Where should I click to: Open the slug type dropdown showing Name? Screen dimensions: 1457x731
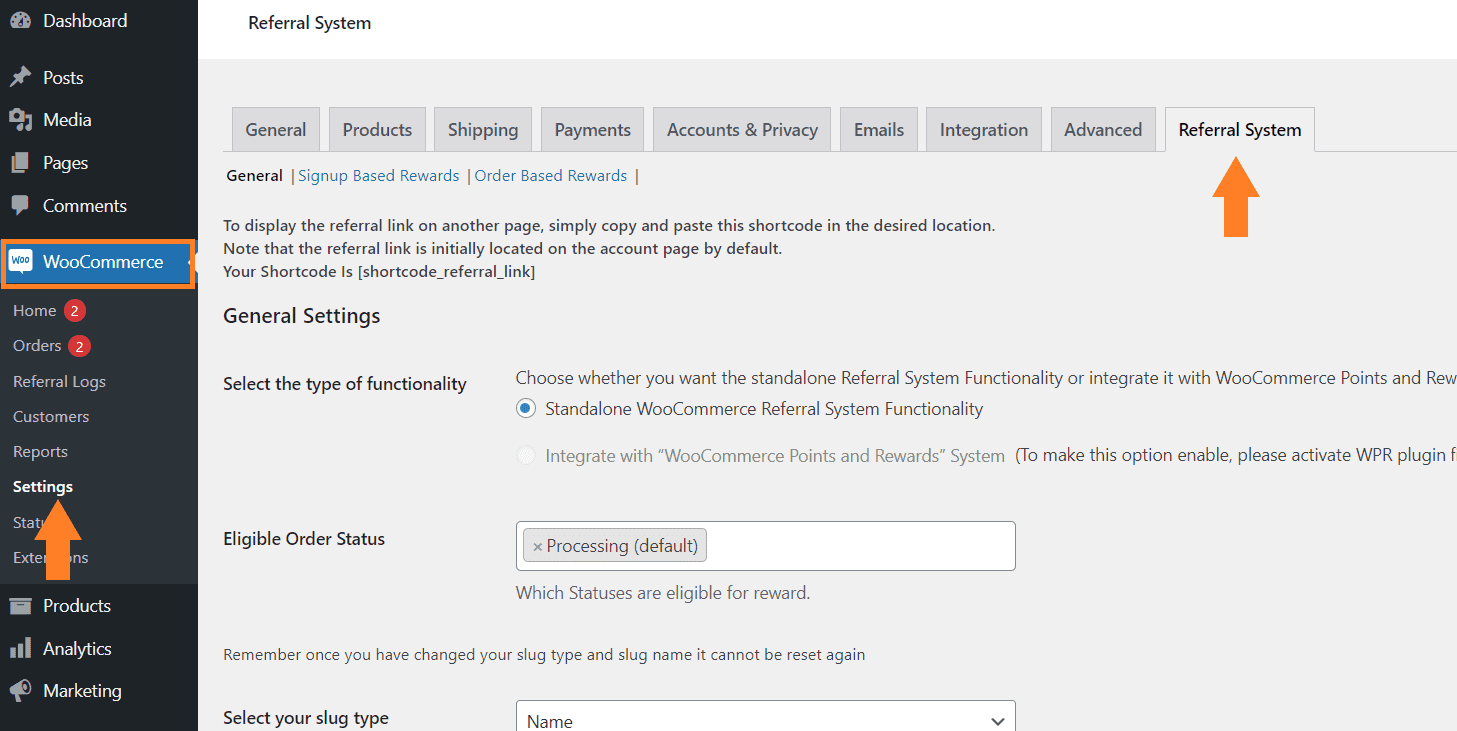point(766,720)
